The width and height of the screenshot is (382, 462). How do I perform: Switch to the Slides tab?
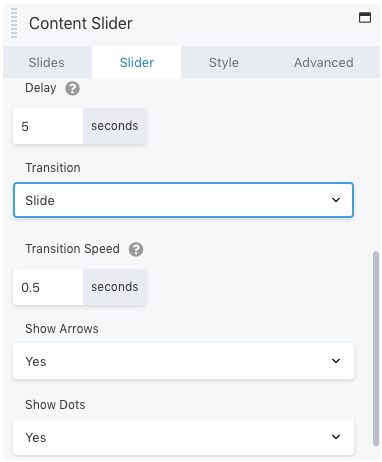47,62
